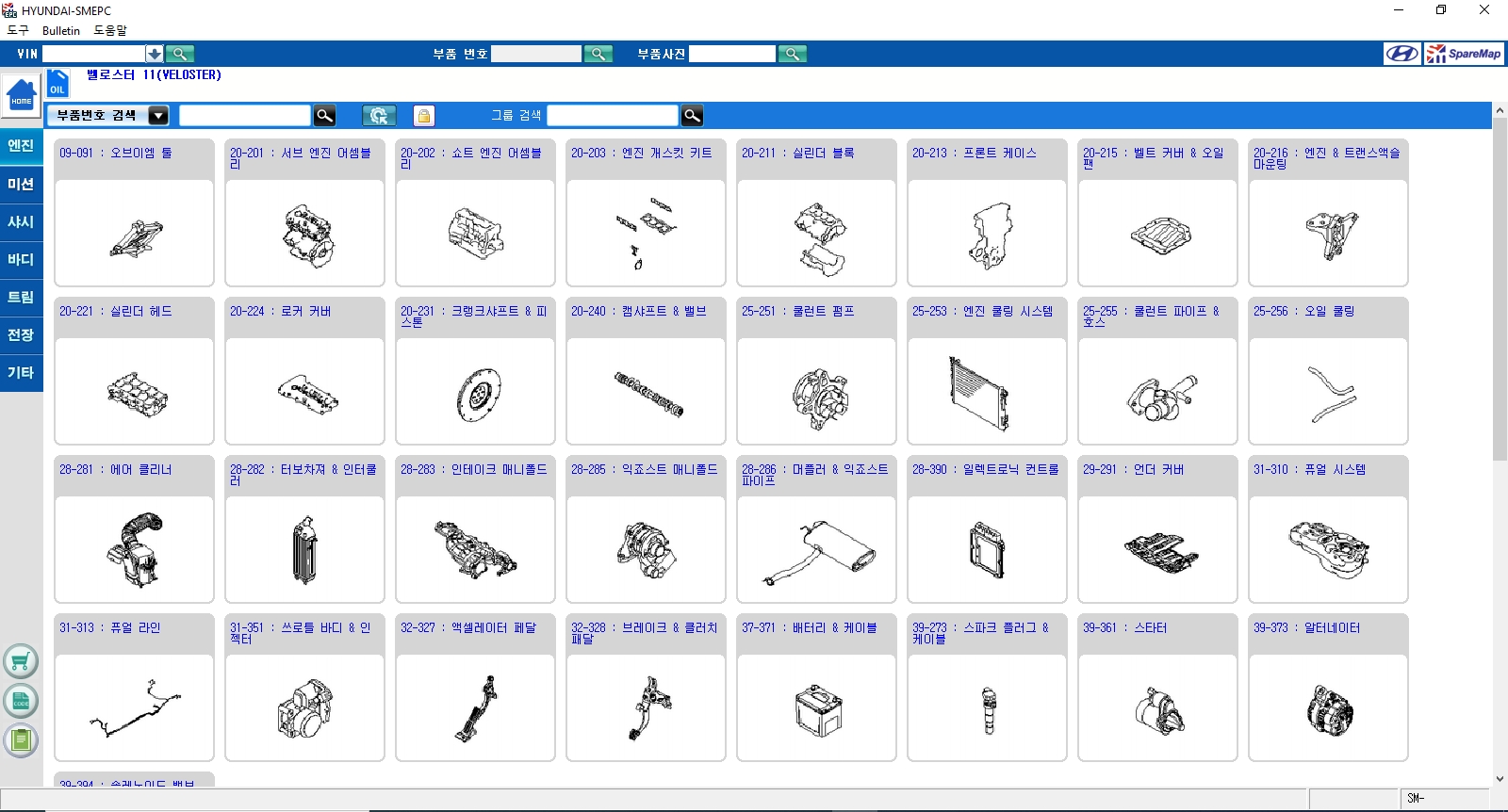Screen dimensions: 1508x812
Task: Click the vertical scrollbar thumb
Action: [1500, 287]
